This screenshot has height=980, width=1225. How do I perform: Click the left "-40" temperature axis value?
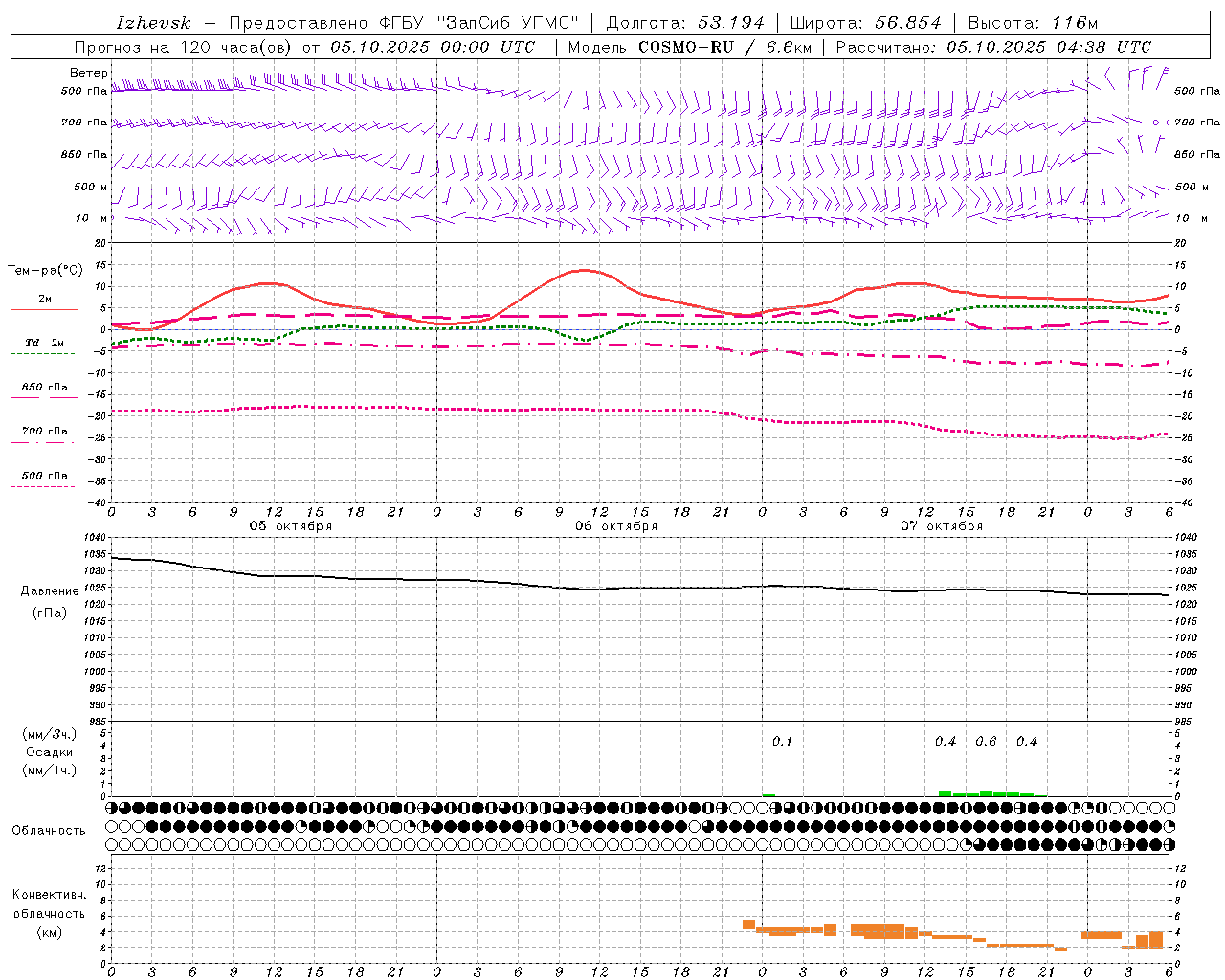coord(99,503)
